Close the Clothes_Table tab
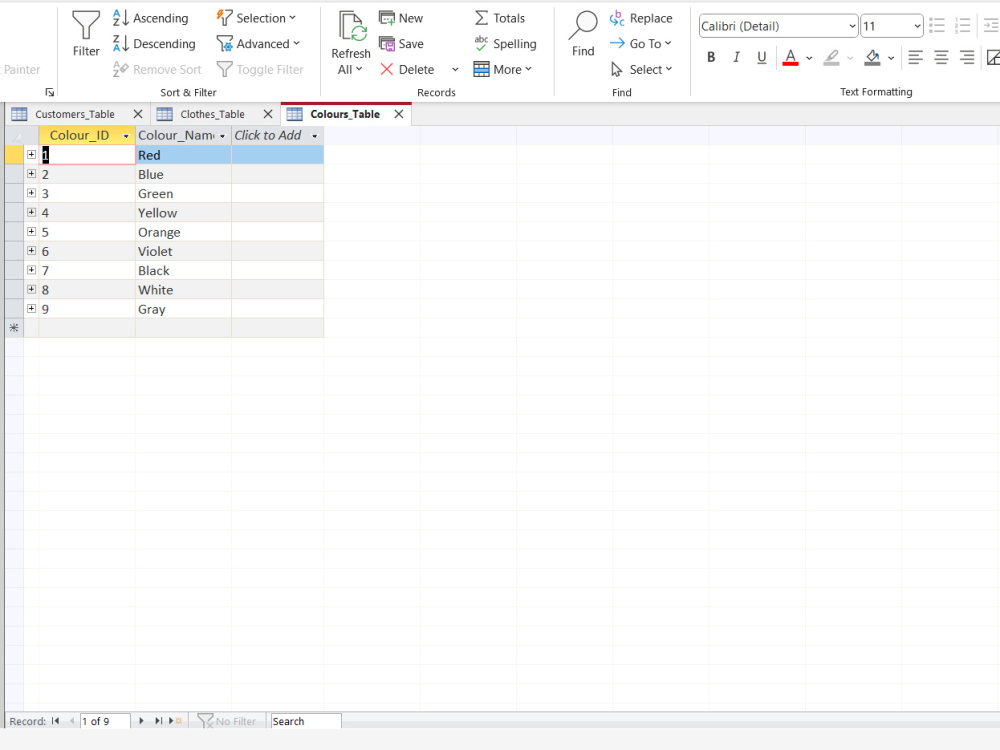The image size is (1000, 750). coord(268,114)
